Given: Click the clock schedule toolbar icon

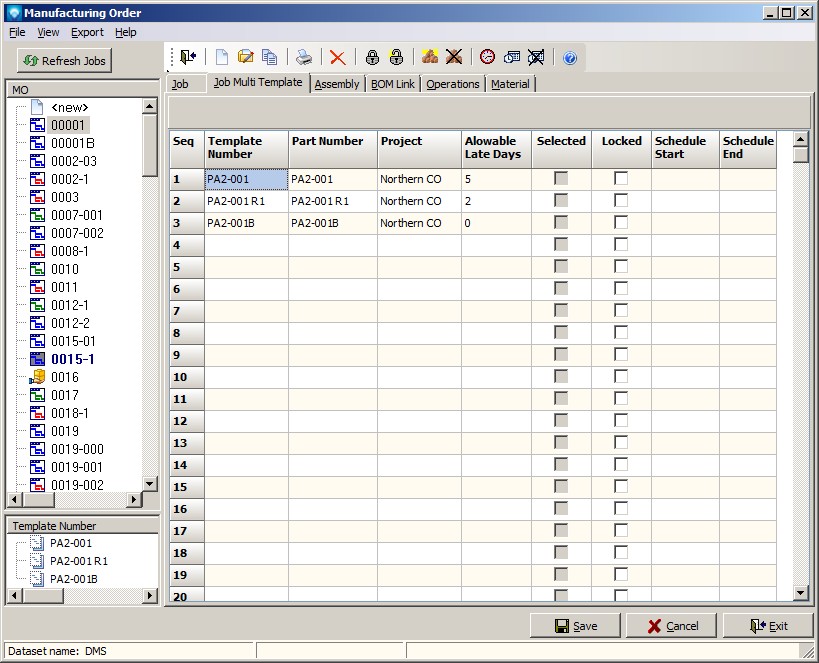Looking at the screenshot, I should [x=487, y=58].
